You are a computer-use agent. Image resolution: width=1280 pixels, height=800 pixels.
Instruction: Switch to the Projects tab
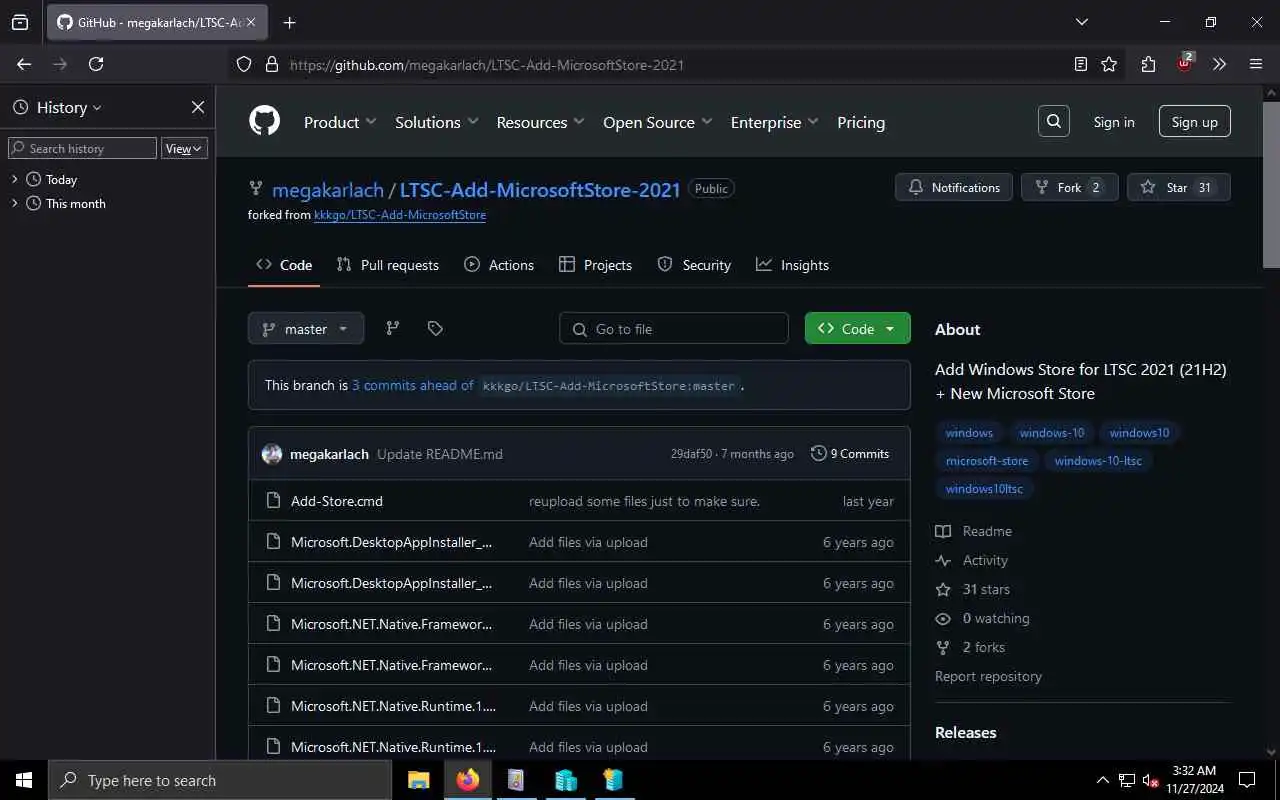(595, 265)
